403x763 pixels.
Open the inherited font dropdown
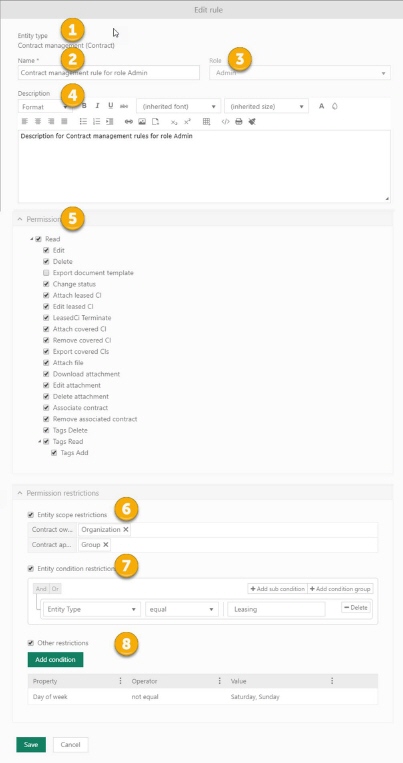pyautogui.click(x=178, y=106)
